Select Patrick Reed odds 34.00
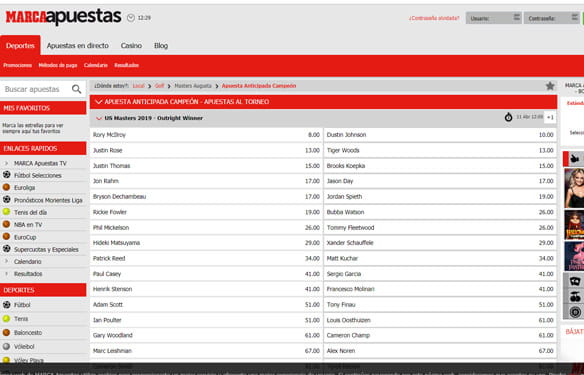This screenshot has width=584, height=375. point(206,258)
